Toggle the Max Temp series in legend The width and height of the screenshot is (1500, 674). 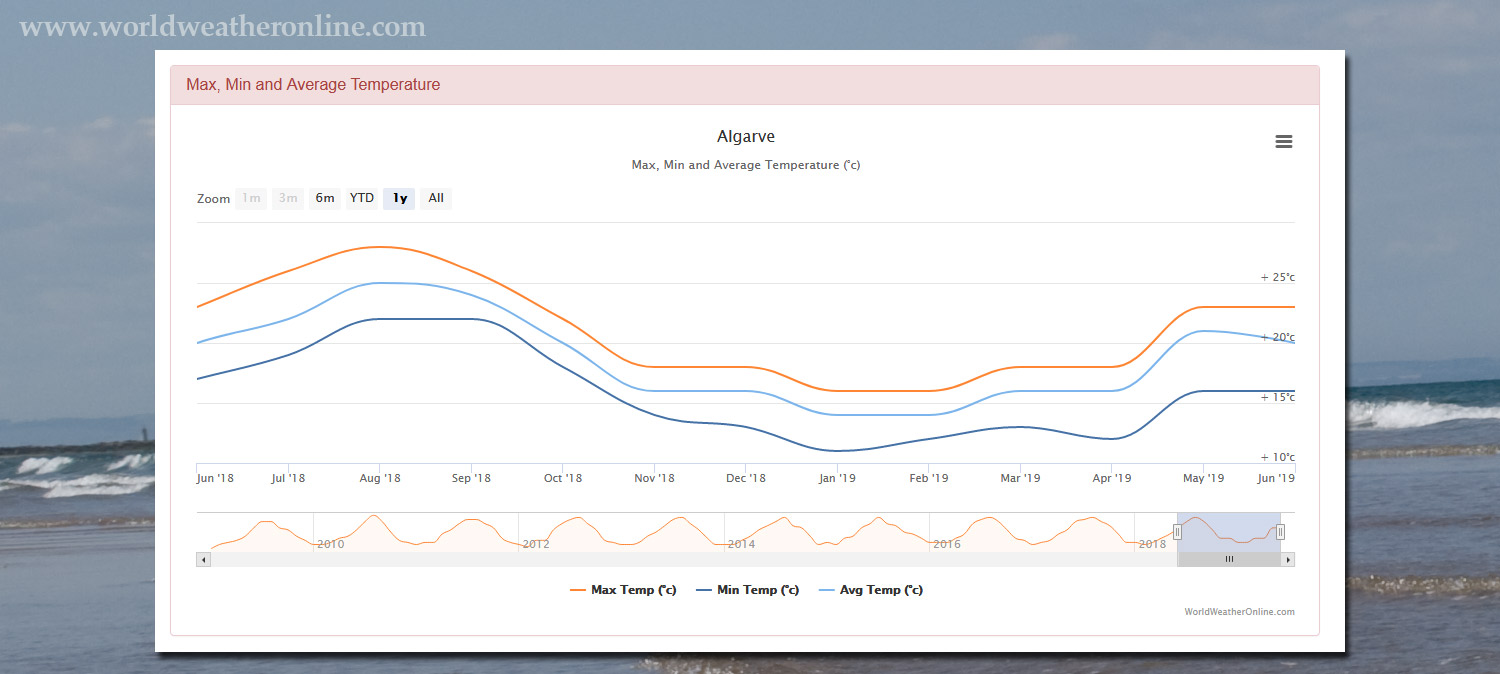click(623, 590)
